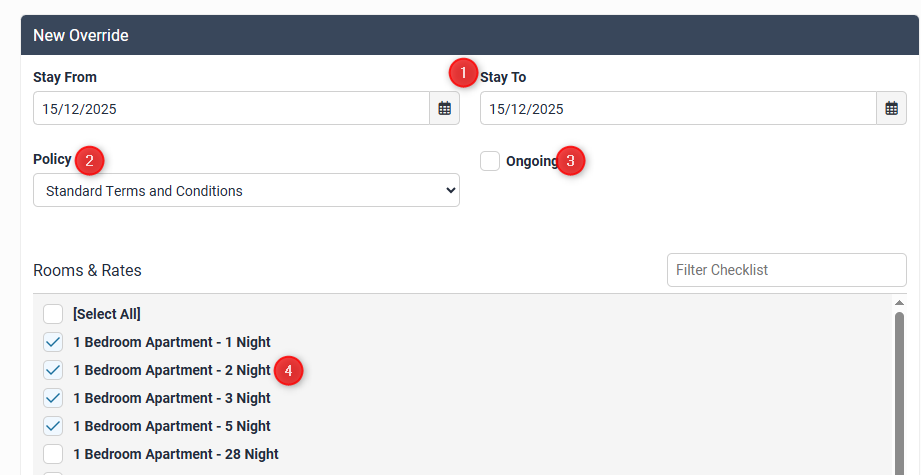Click the red marker numbered 4
Image resolution: width=921 pixels, height=475 pixels.
288,370
